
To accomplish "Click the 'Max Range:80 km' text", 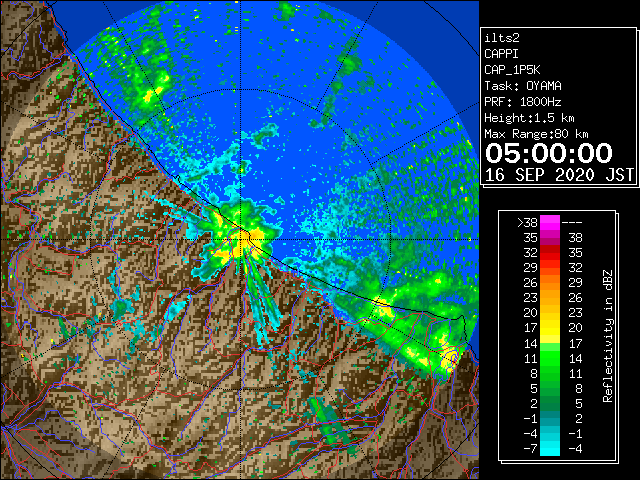I will [x=536, y=134].
